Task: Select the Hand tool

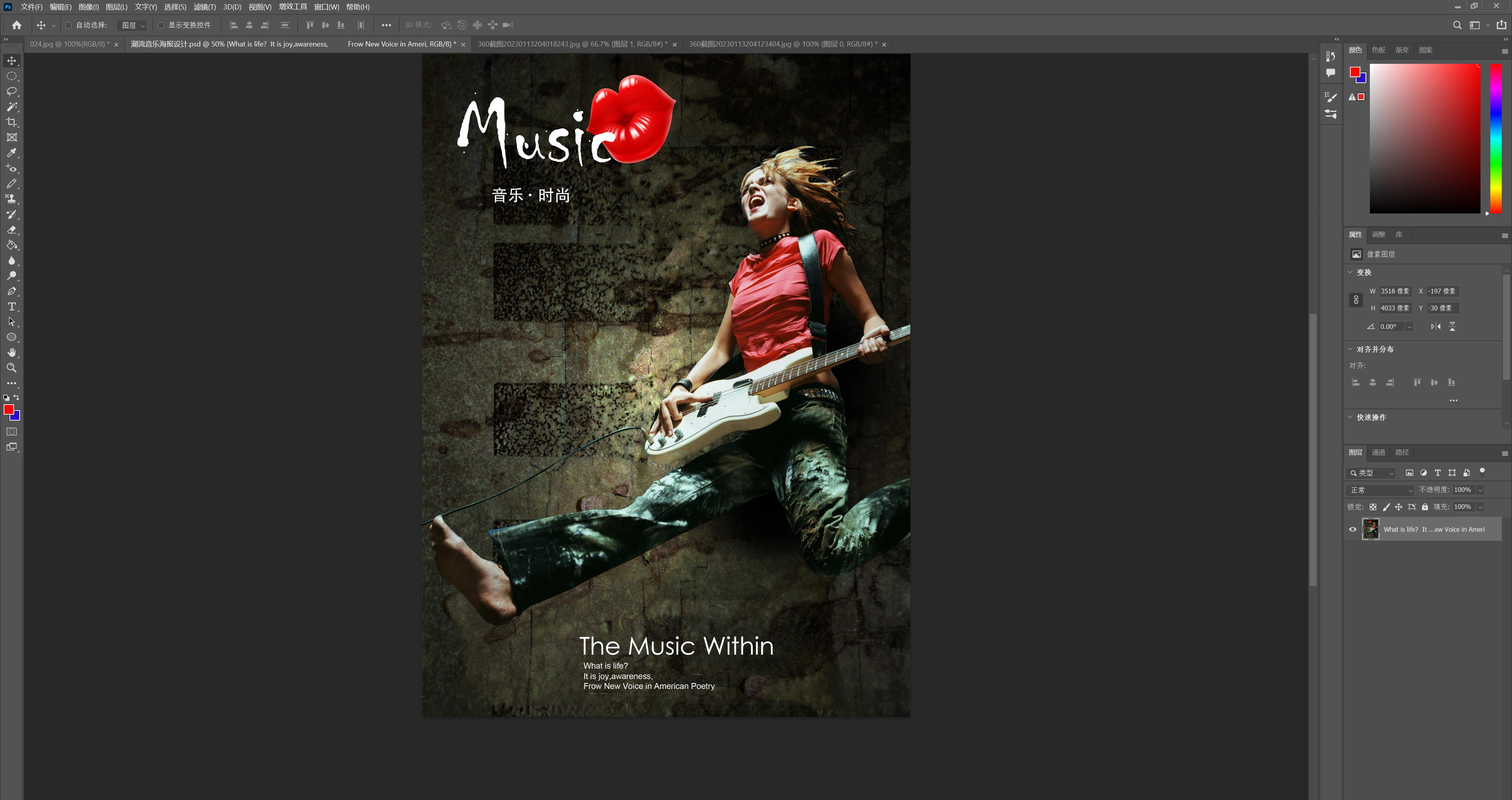Action: point(12,353)
